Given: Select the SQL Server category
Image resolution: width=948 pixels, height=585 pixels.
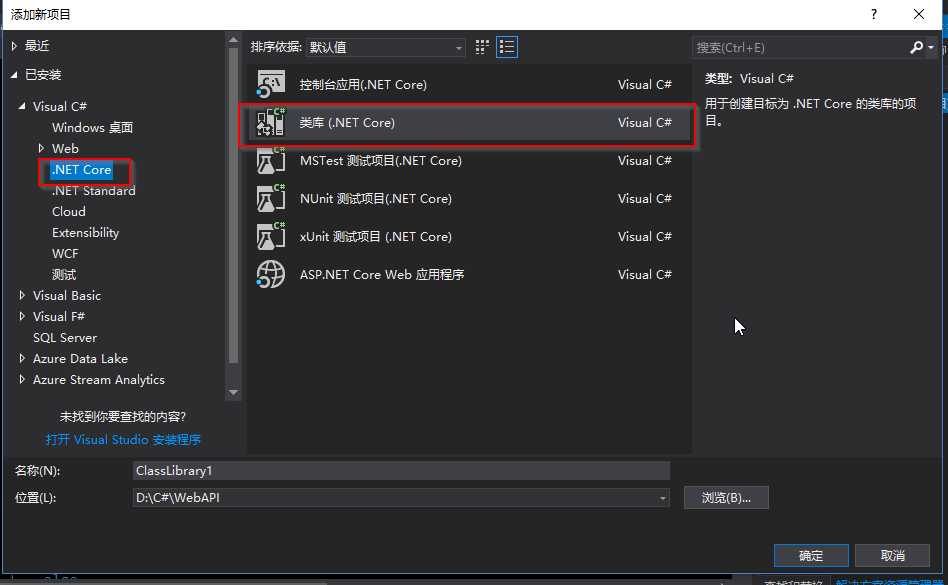Looking at the screenshot, I should pyautogui.click(x=65, y=338).
